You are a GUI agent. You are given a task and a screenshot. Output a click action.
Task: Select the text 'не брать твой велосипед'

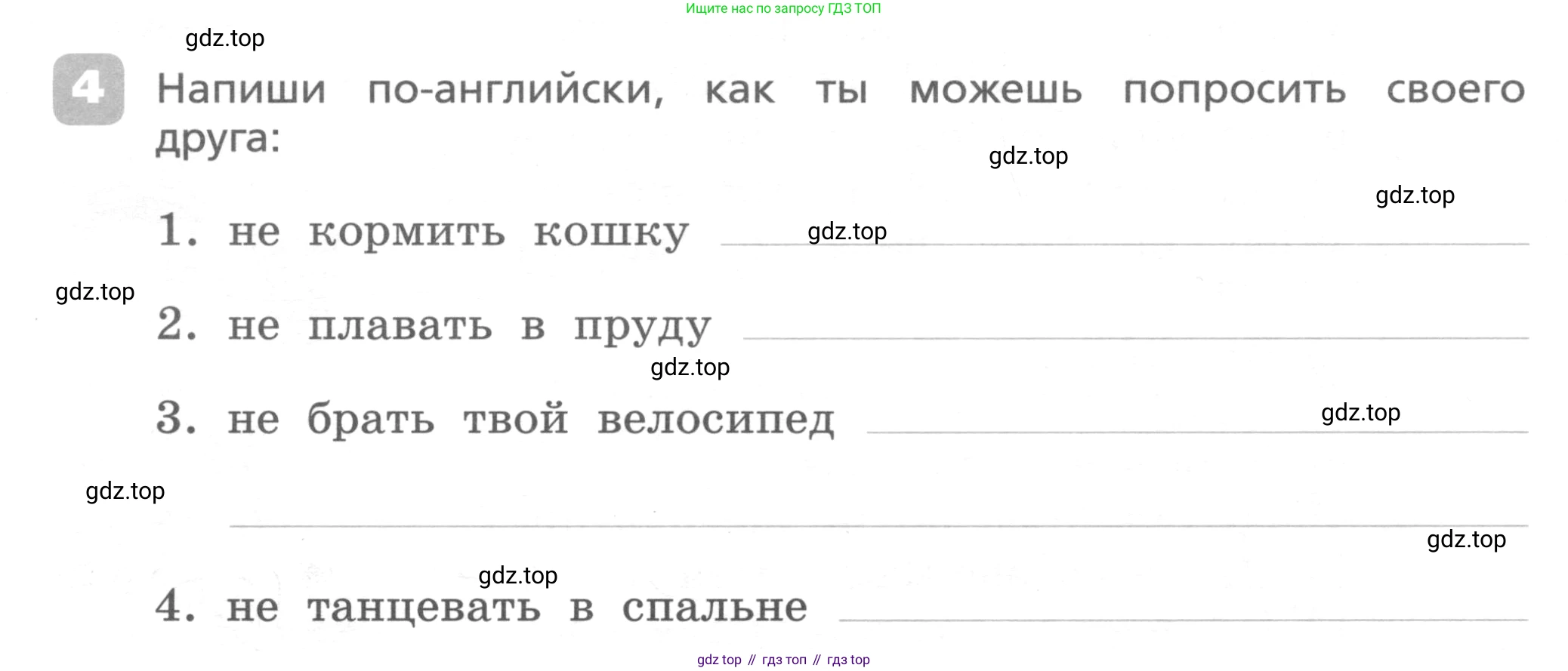coord(531,420)
